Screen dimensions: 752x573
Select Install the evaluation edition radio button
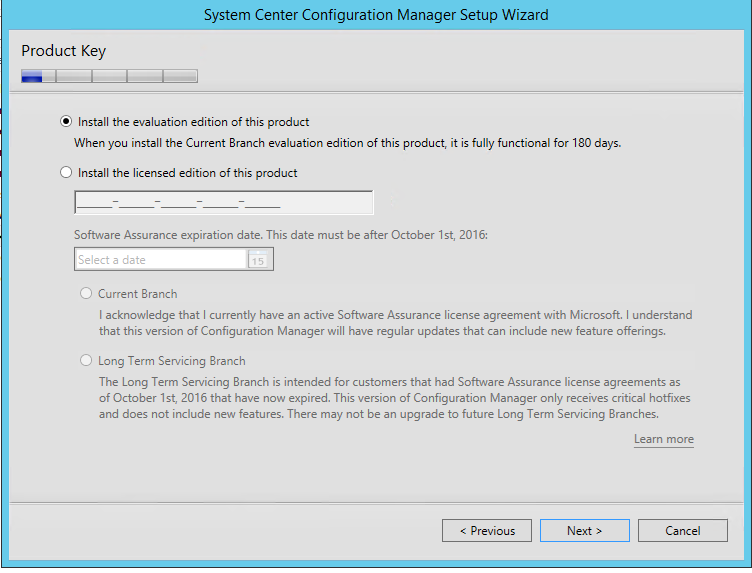tap(66, 122)
